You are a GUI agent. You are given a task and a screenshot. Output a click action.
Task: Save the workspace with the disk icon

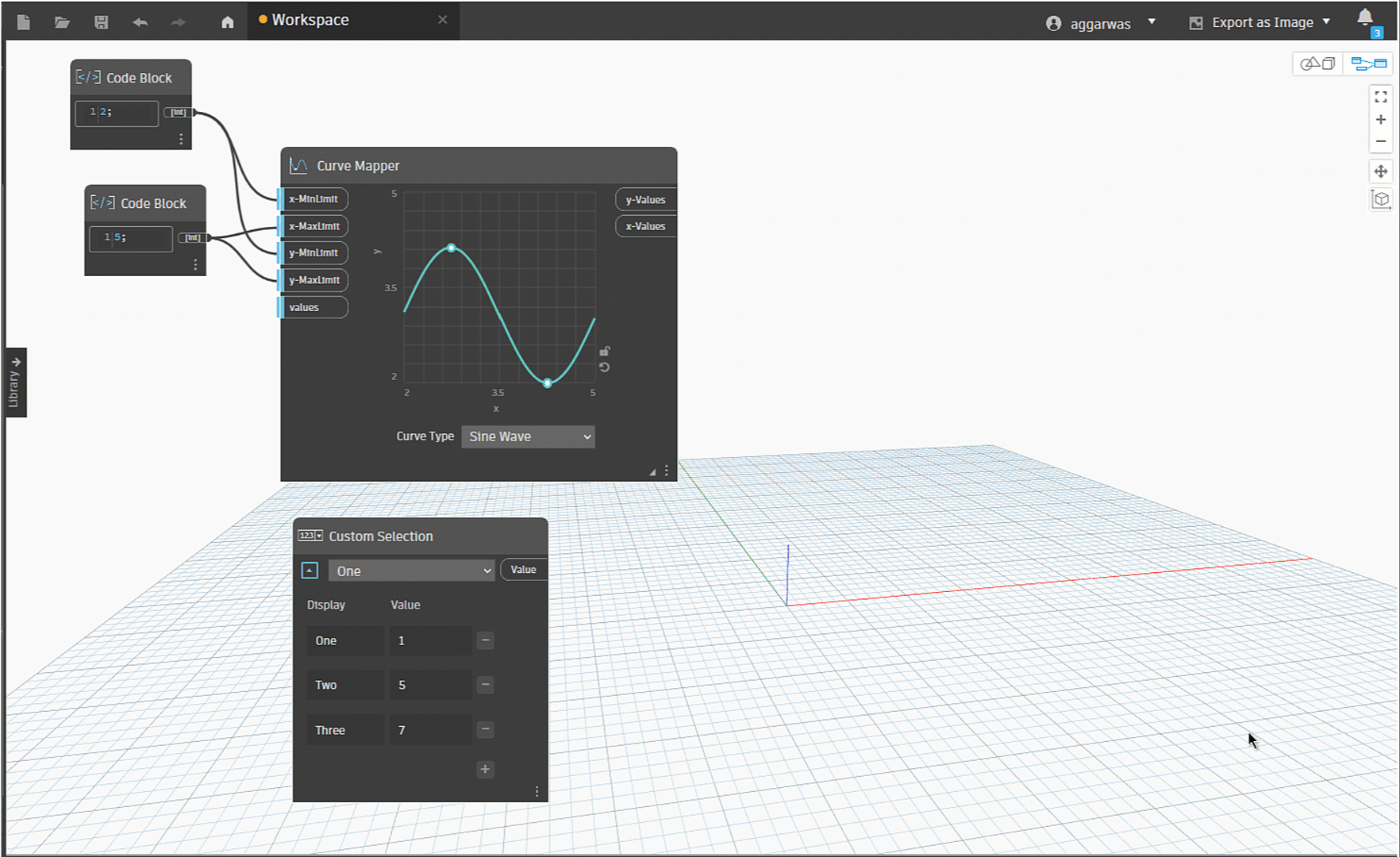pyautogui.click(x=101, y=22)
